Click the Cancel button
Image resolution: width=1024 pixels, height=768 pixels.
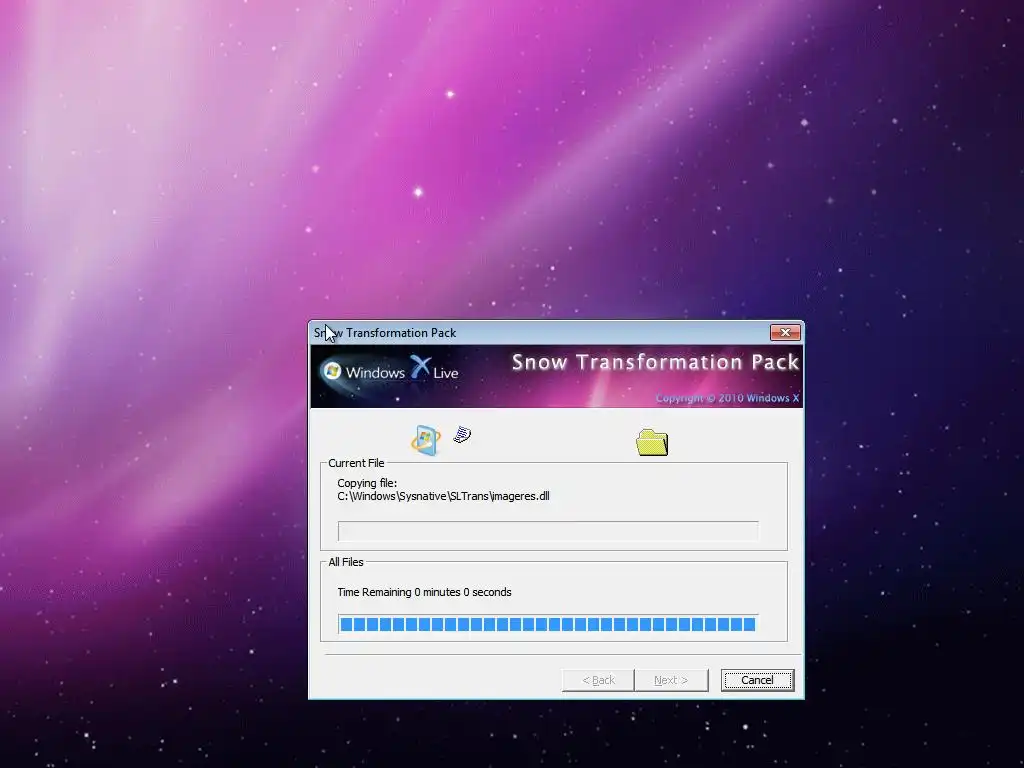pyautogui.click(x=758, y=680)
